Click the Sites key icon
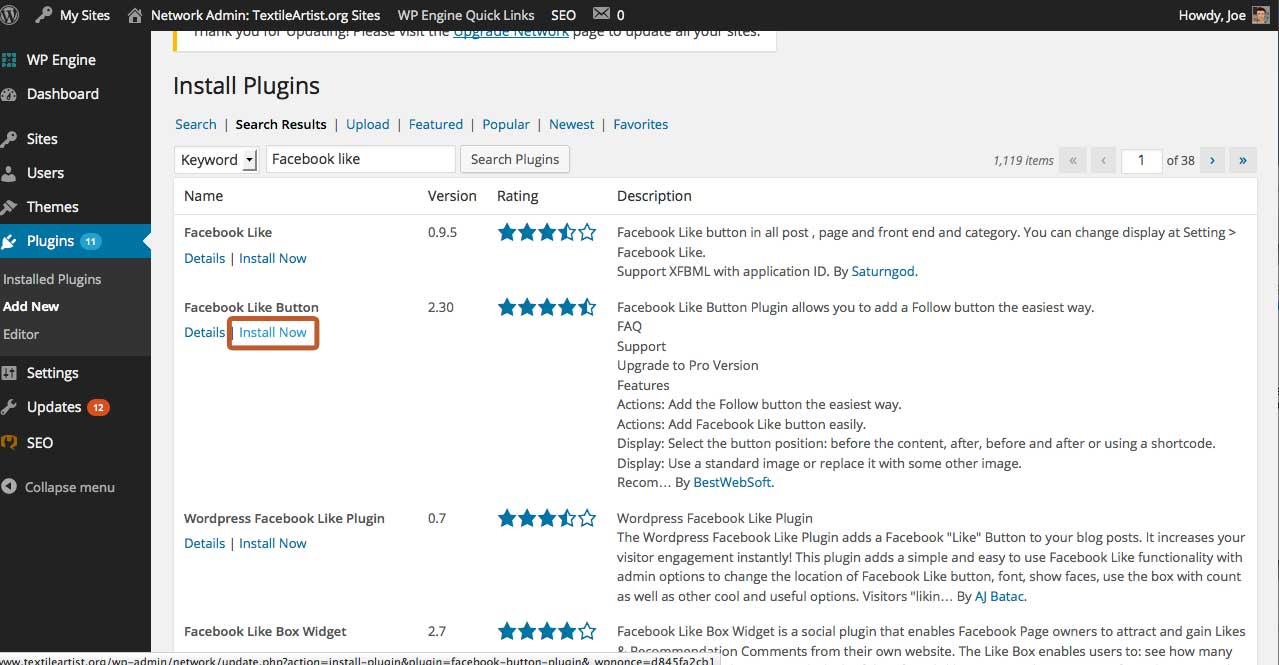 (9, 139)
